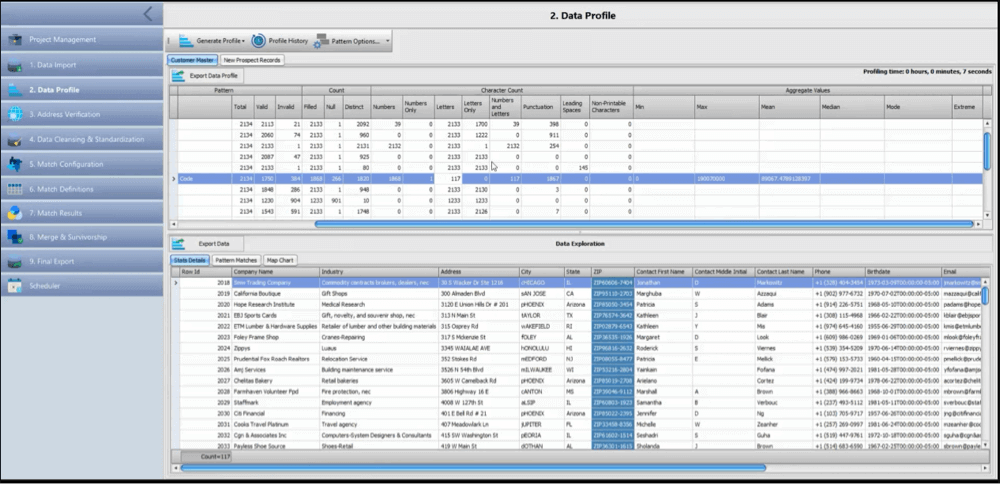
Task: Click the Project Management icon in sidebar
Action: [14, 40]
